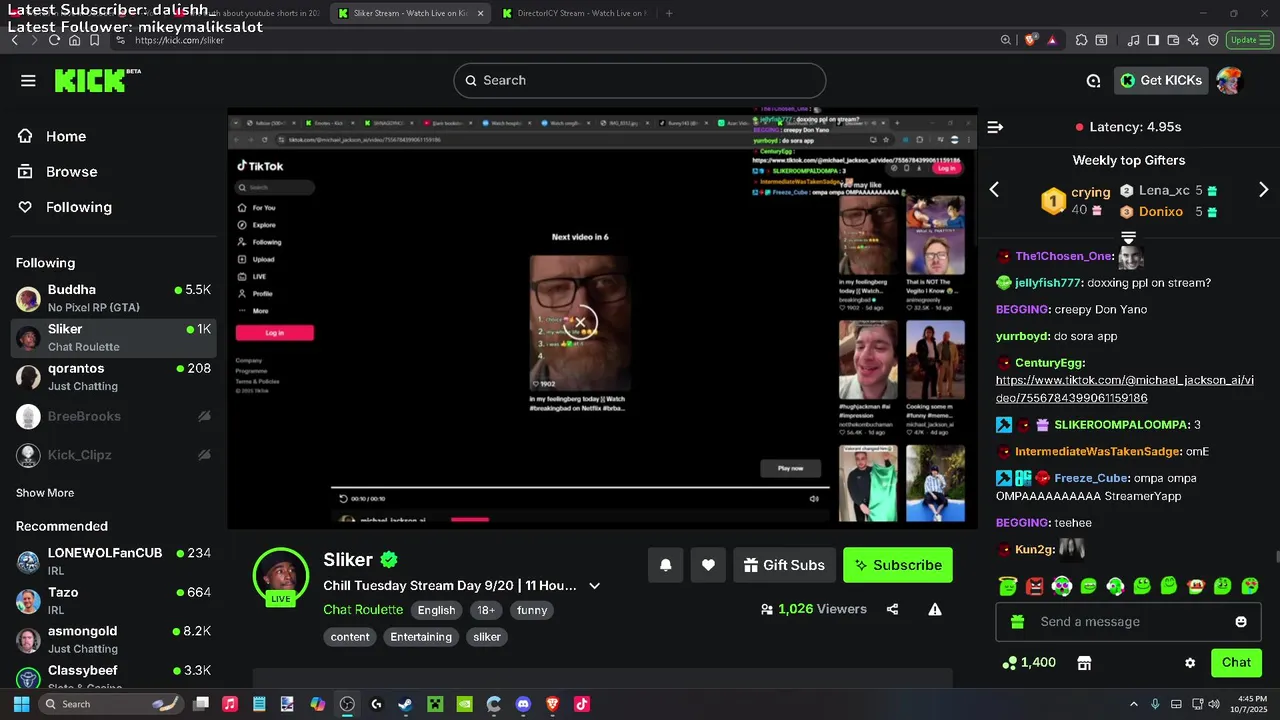1280x720 pixels.
Task: Expand the stream title details chevron
Action: [x=595, y=586]
